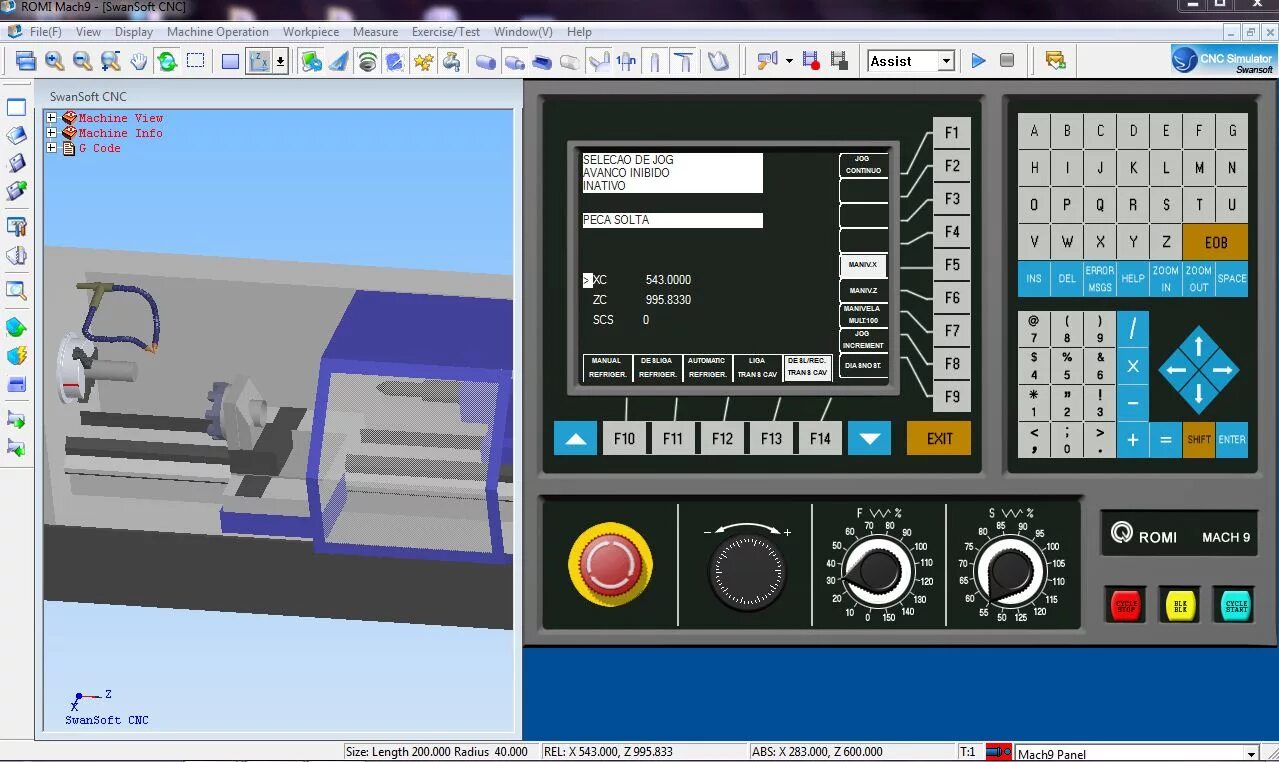Click the letter X key on keypad
This screenshot has width=1279, height=762.
[1100, 242]
